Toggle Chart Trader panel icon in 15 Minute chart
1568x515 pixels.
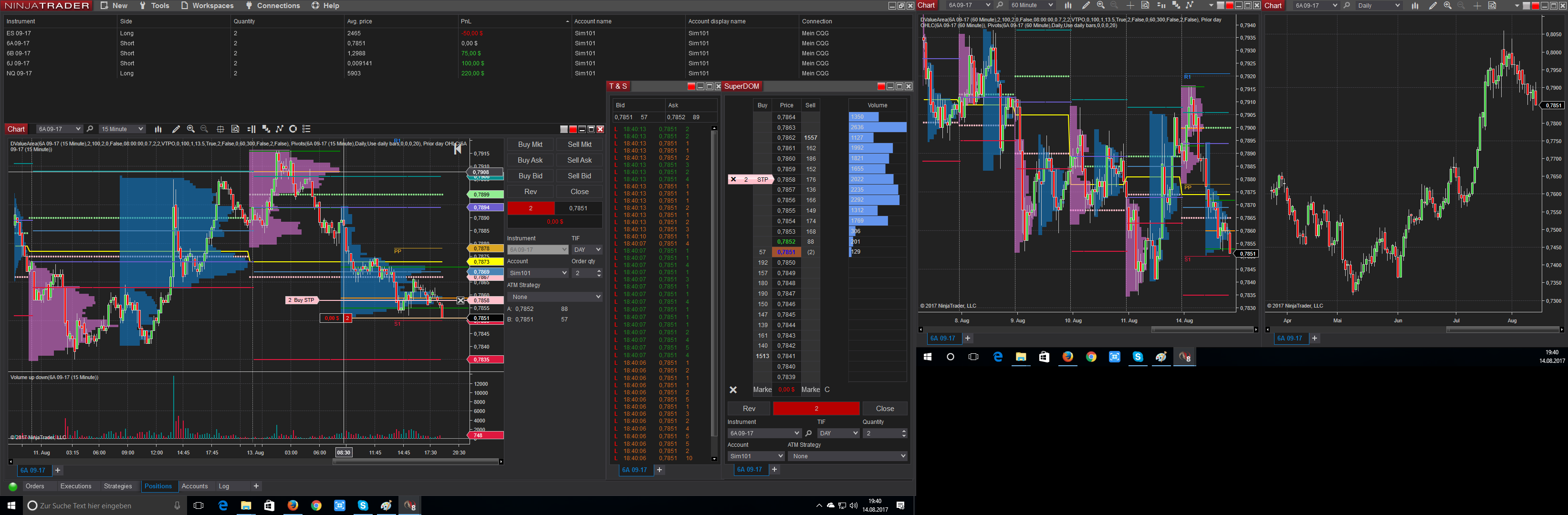coord(251,129)
